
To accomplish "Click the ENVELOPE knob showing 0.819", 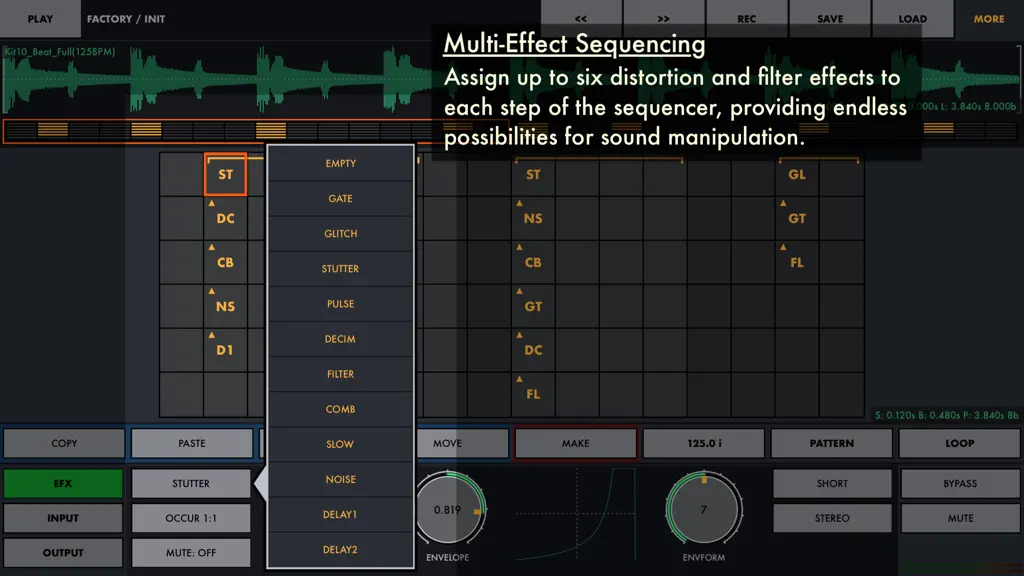I will [x=448, y=509].
